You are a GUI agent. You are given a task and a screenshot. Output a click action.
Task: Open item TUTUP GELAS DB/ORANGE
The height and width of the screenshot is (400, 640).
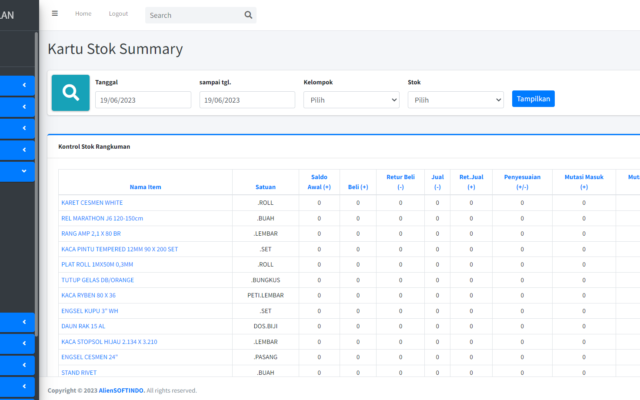pyautogui.click(x=98, y=280)
